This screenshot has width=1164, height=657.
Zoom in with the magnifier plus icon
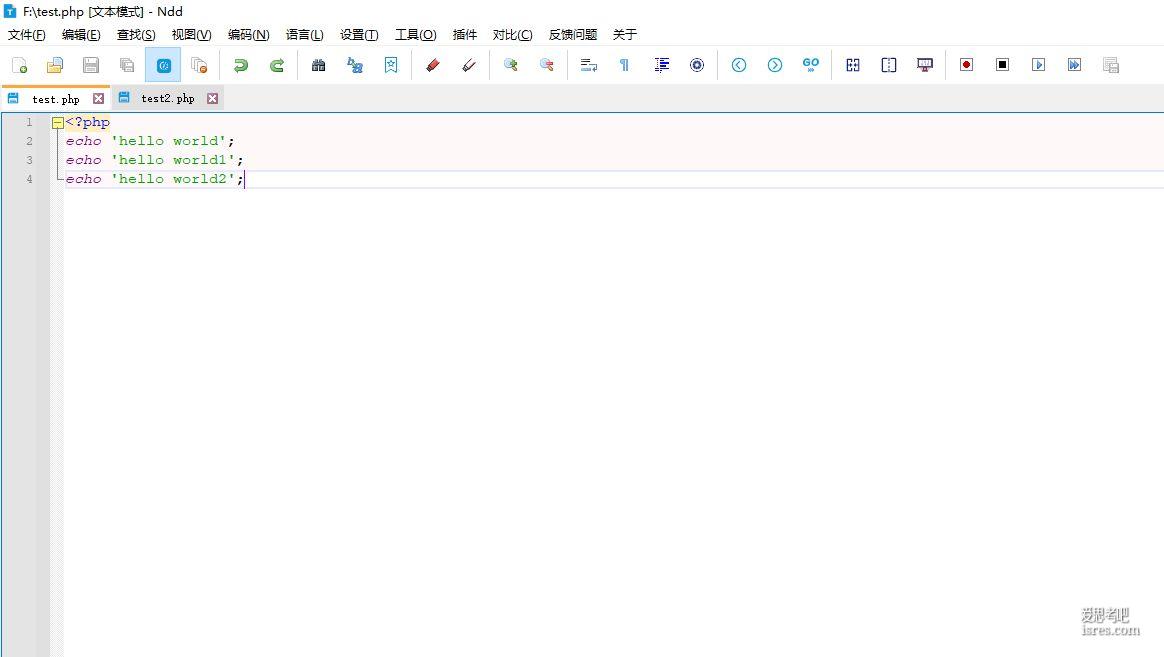point(510,65)
